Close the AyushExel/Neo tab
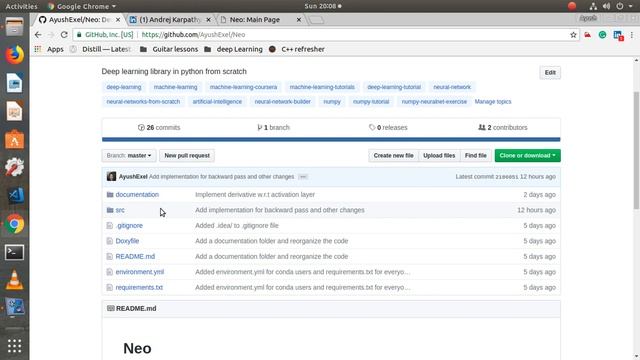The image size is (640, 360). coord(118,20)
